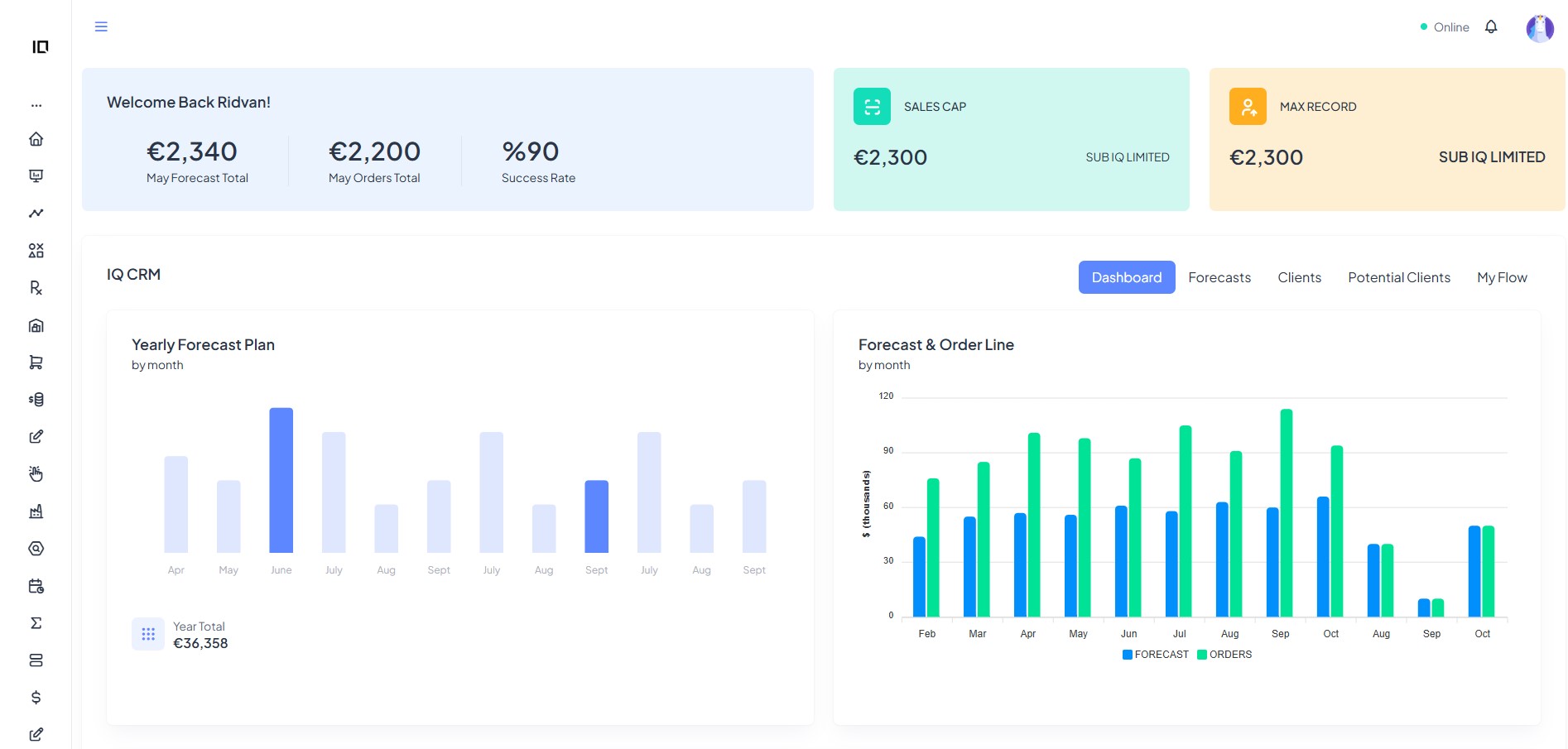Viewport: 1568px width, 749px height.
Task: Click the highlighted June bar in Yearly Forecast
Action: coord(281,480)
